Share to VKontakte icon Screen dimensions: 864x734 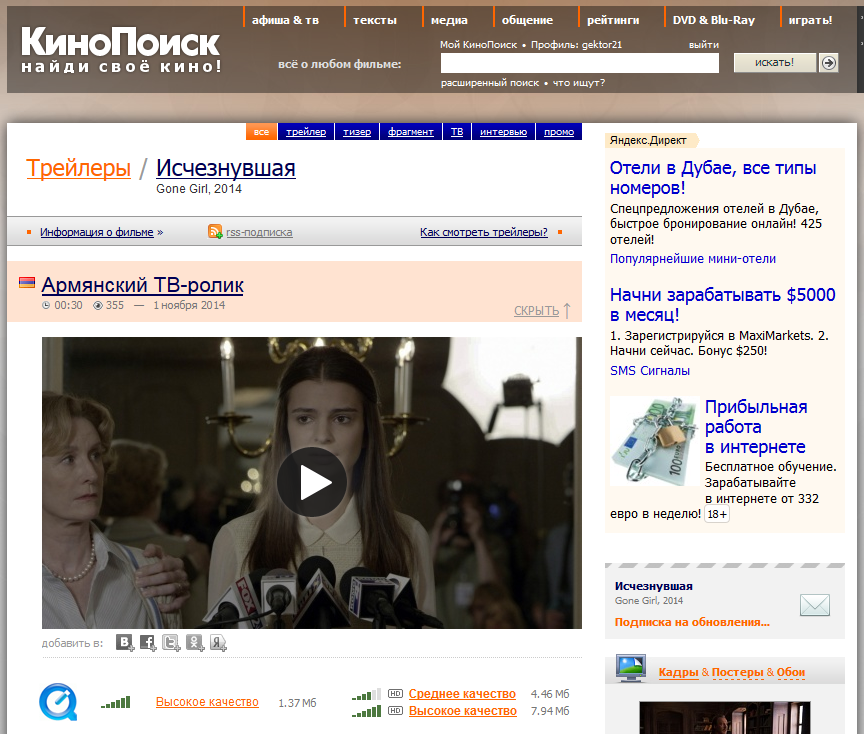click(125, 643)
